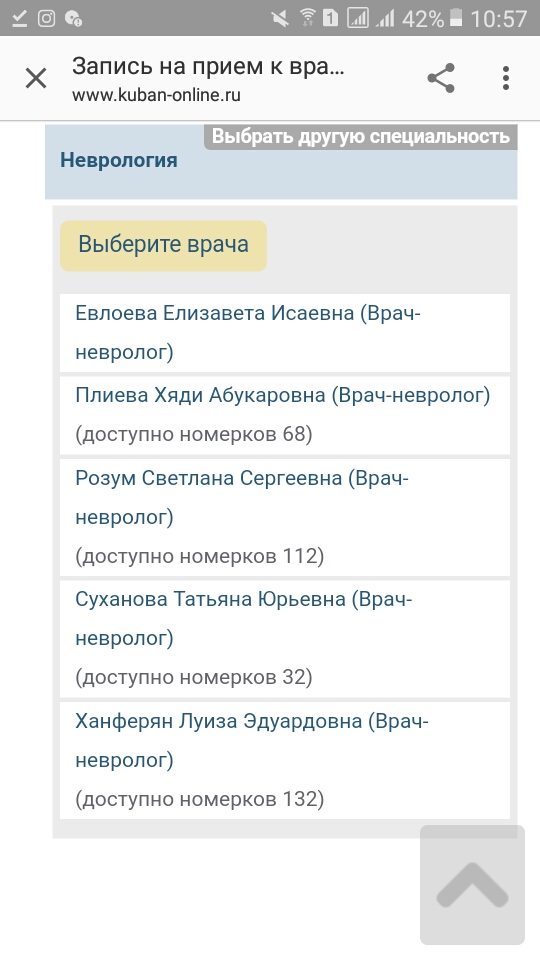Choose Розум Светлана Сергеевна neurologist
The width and height of the screenshot is (540, 960).
[x=285, y=517]
